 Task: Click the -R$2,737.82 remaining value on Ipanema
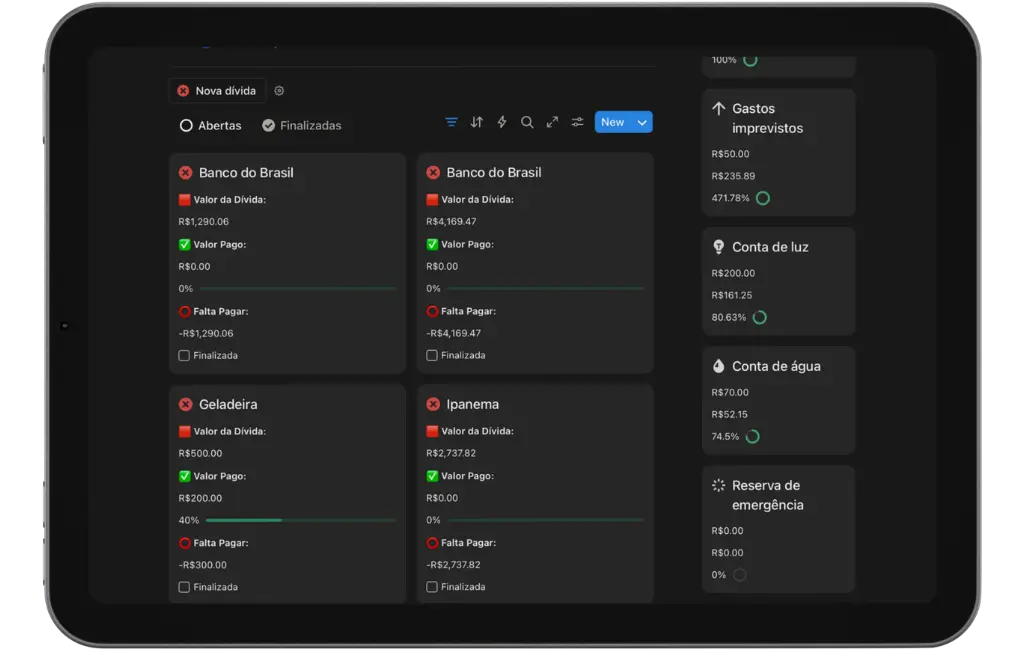point(453,565)
